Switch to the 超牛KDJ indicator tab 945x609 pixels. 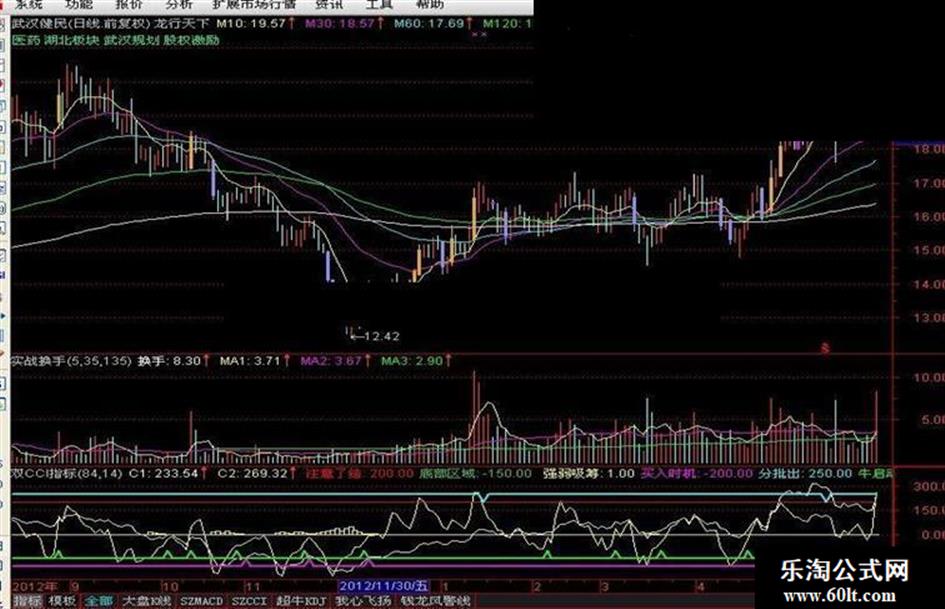pos(301,601)
